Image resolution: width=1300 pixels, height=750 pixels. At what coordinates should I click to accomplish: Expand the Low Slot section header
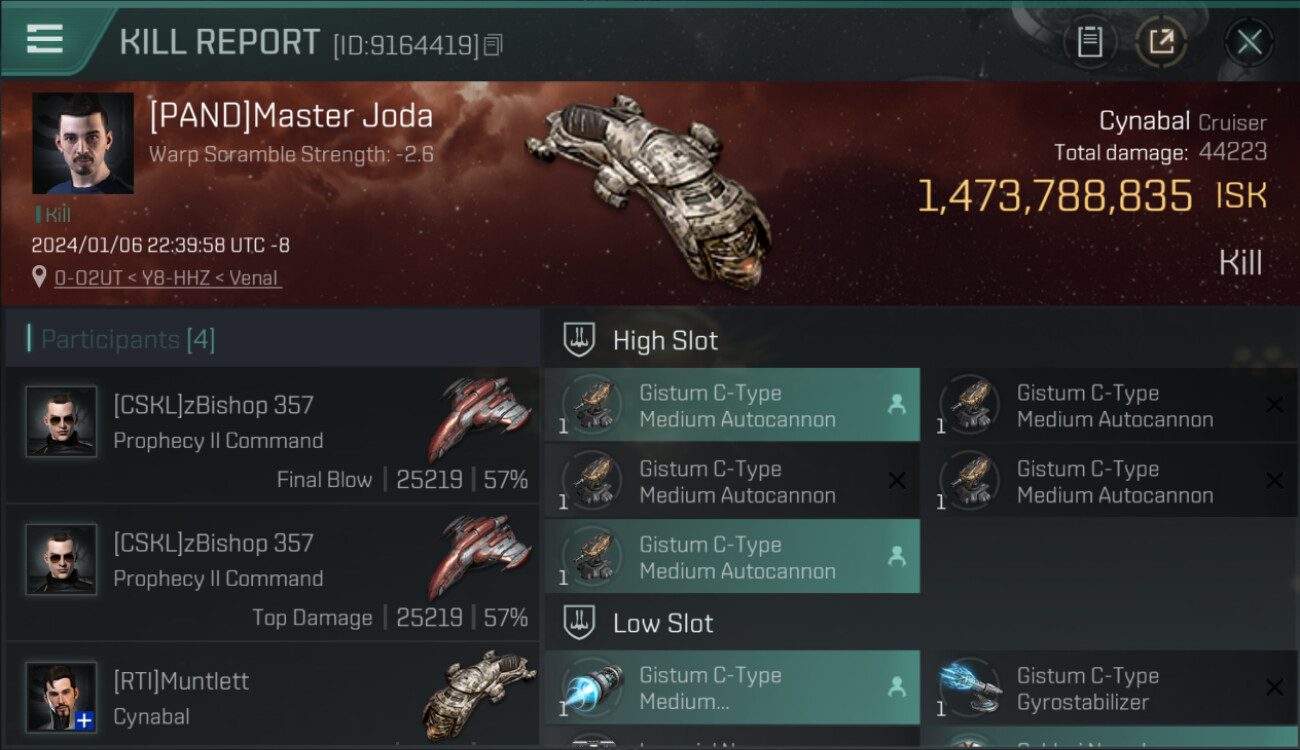[x=921, y=623]
